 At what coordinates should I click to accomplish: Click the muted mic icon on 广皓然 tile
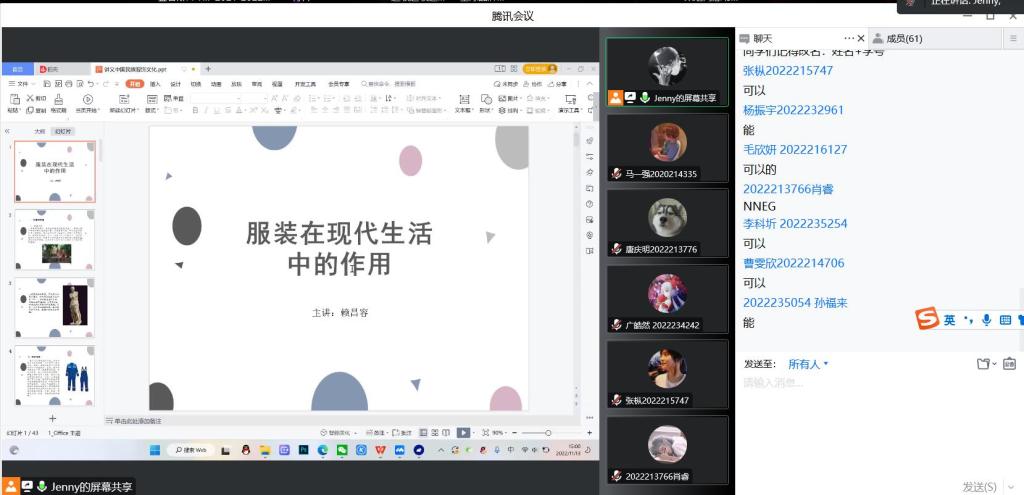(x=617, y=325)
